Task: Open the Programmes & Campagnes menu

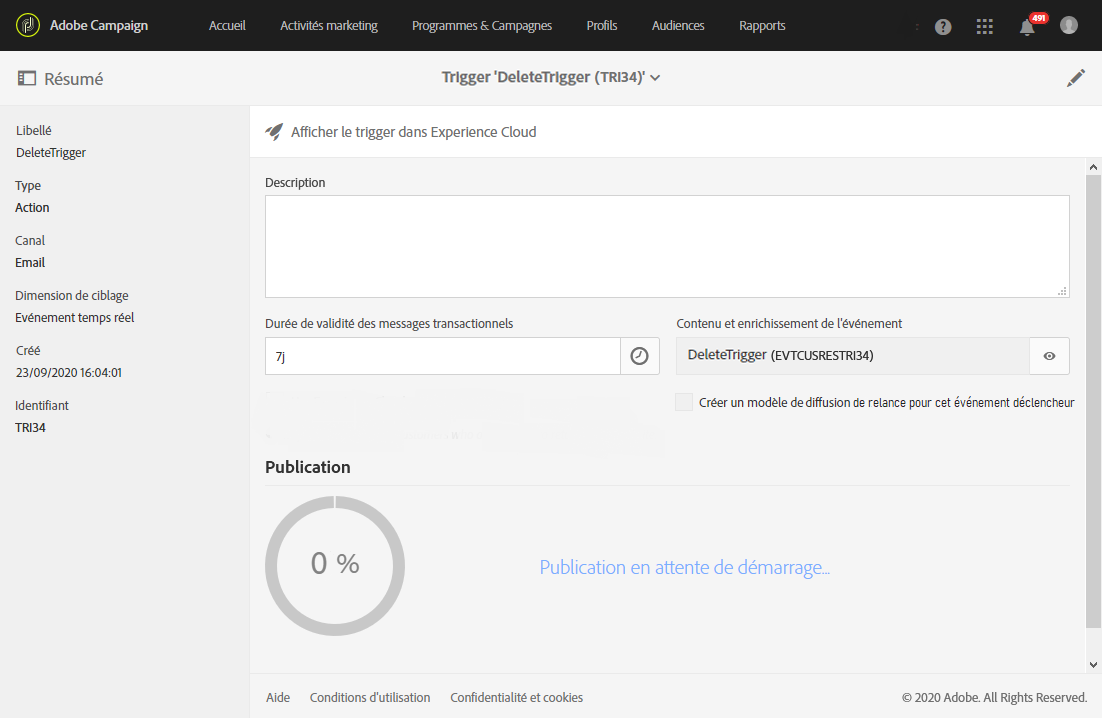Action: tap(482, 25)
